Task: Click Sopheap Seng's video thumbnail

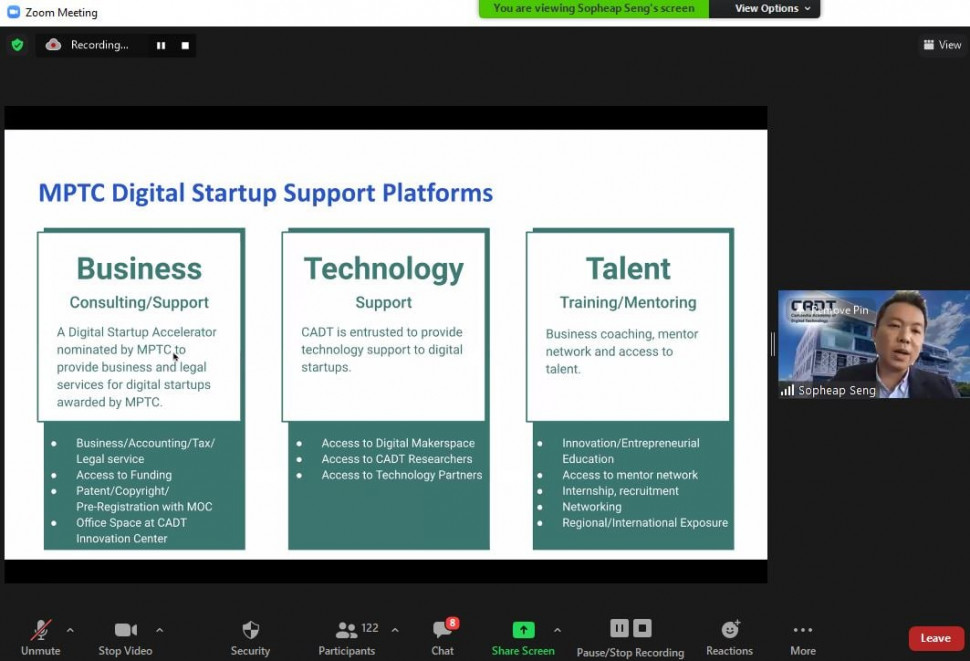Action: (x=873, y=344)
